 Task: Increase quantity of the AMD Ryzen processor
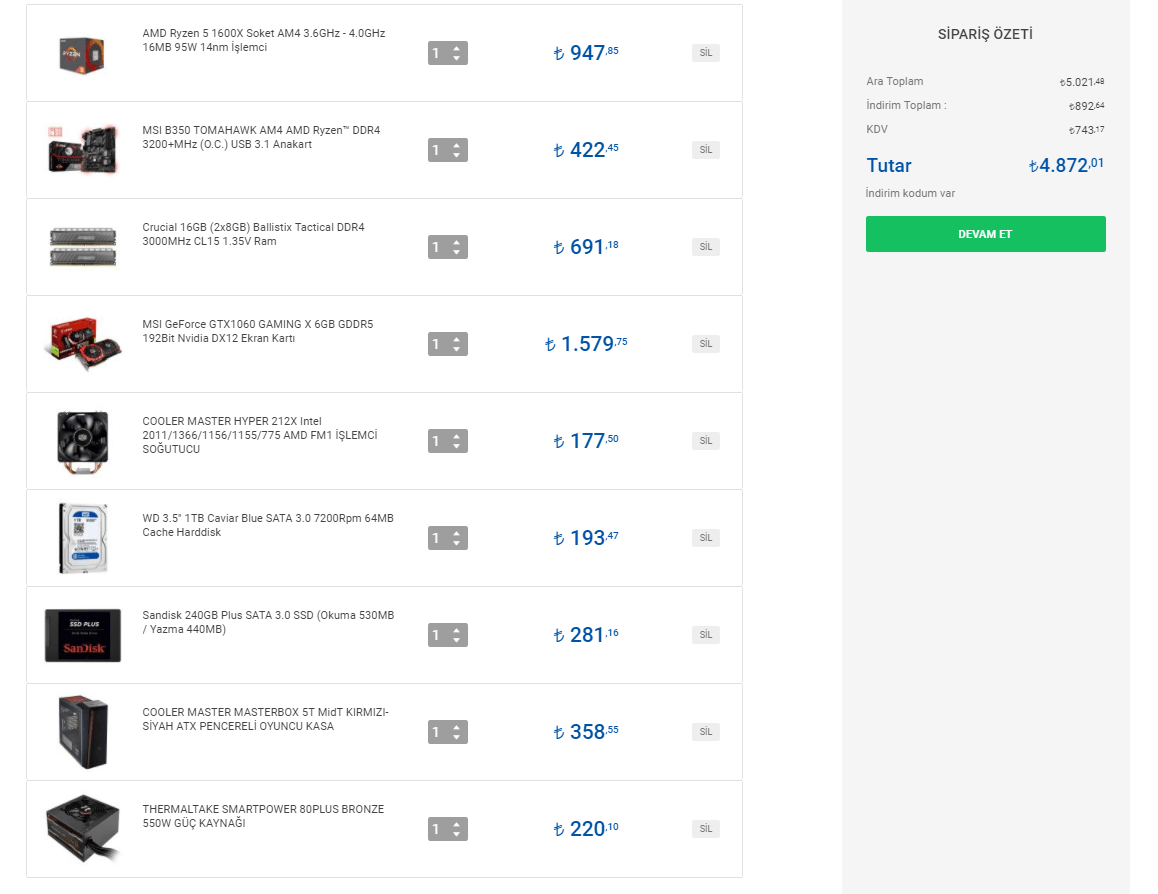click(457, 48)
